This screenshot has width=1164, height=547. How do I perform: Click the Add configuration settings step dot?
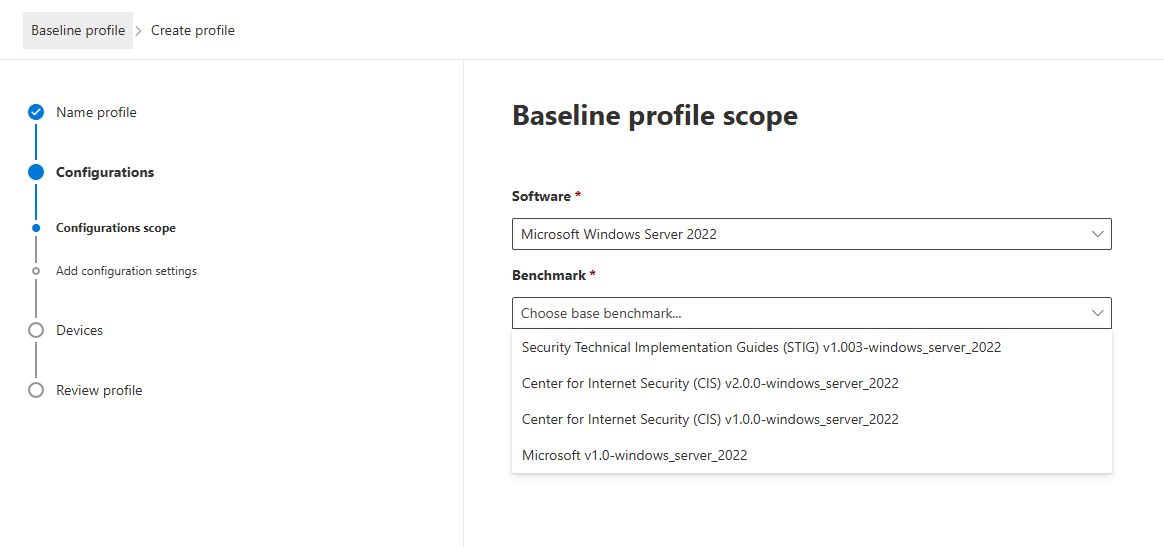point(36,271)
